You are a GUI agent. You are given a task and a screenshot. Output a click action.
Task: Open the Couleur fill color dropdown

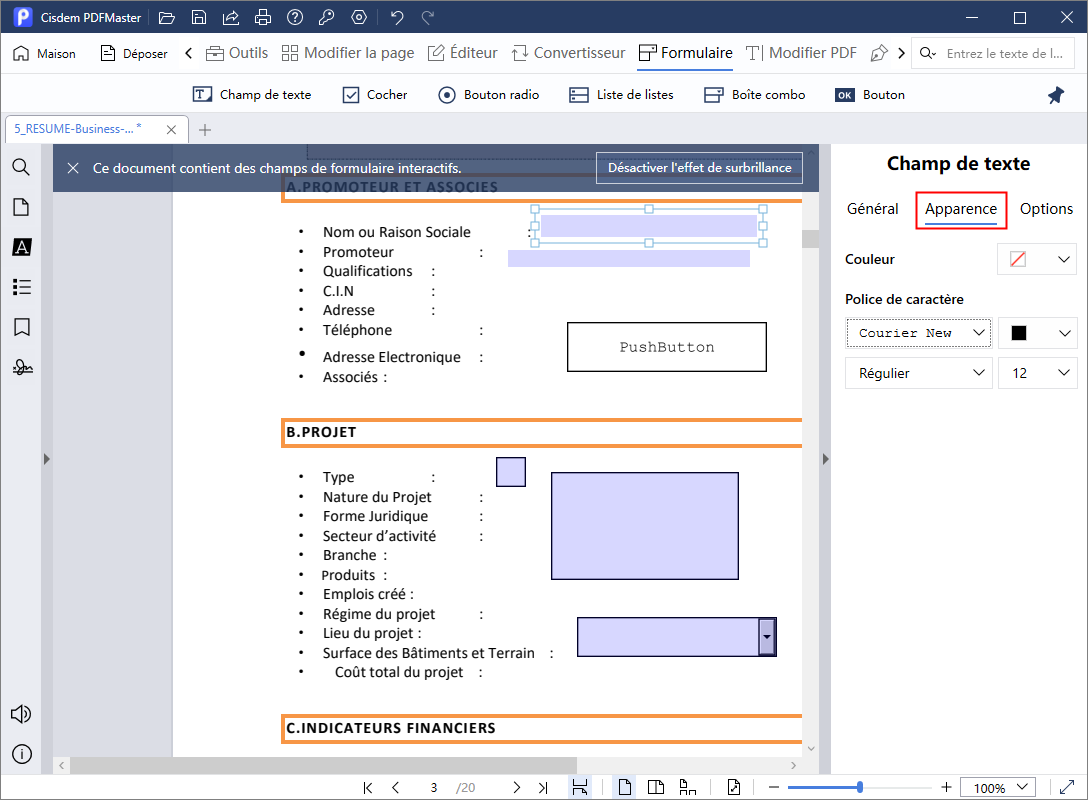pyautogui.click(x=1037, y=259)
